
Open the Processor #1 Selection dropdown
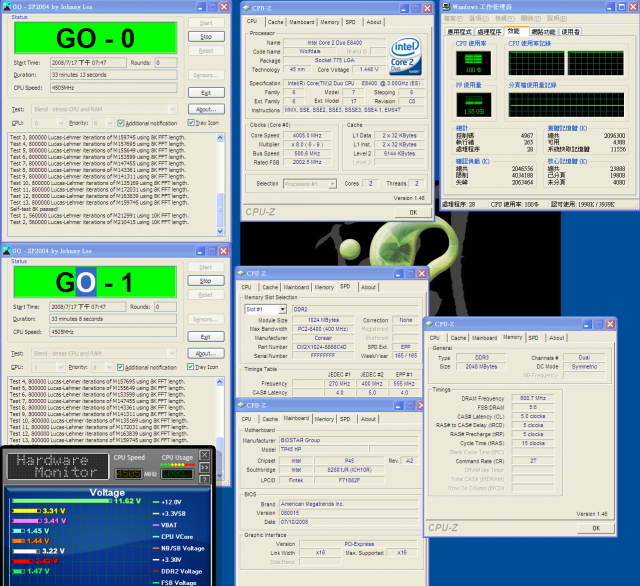(x=332, y=184)
